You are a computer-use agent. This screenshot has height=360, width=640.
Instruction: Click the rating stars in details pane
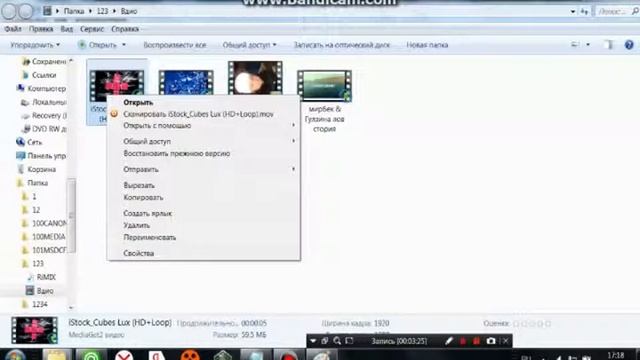point(532,324)
